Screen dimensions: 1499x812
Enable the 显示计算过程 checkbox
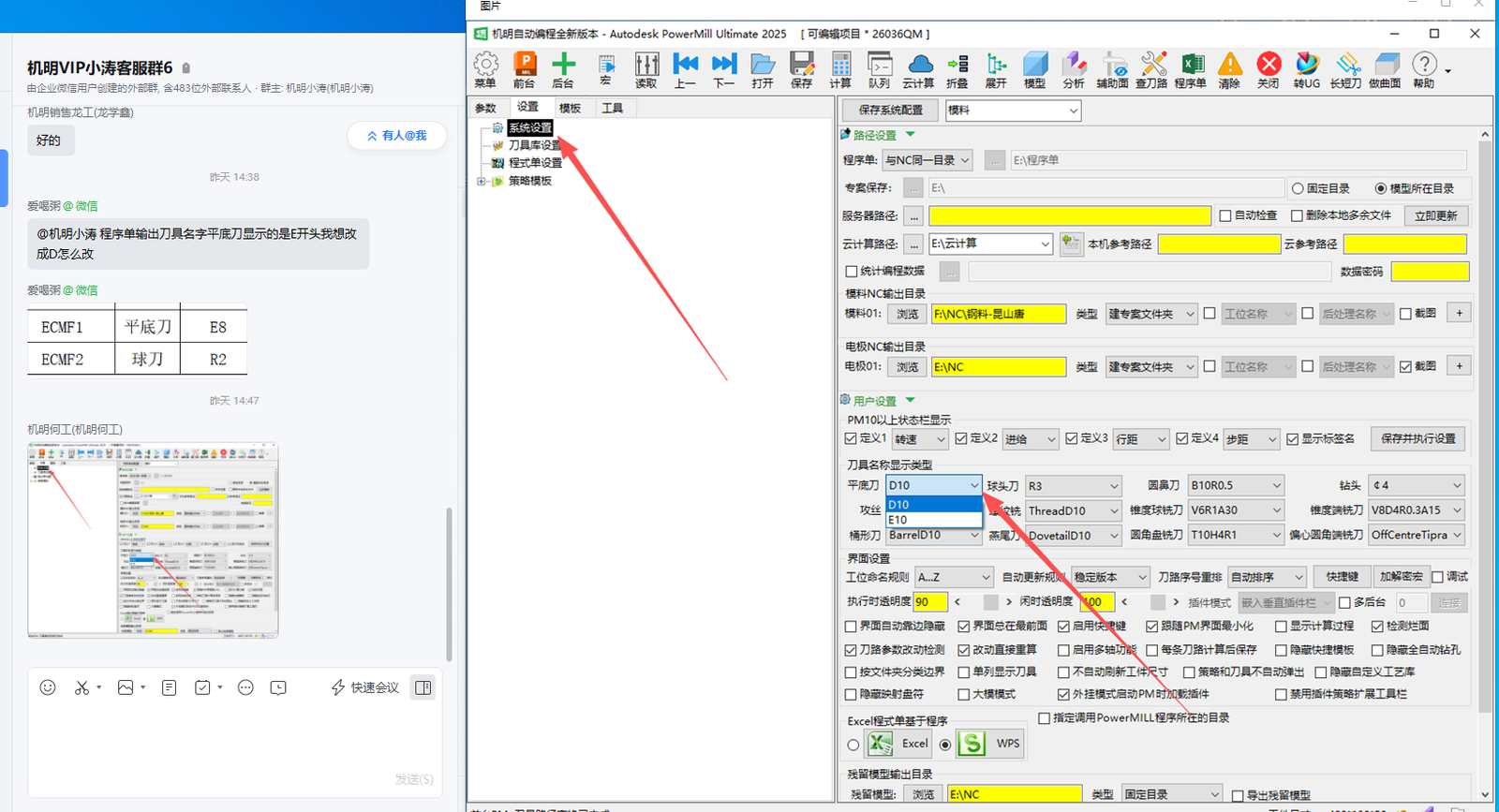[x=1281, y=627]
